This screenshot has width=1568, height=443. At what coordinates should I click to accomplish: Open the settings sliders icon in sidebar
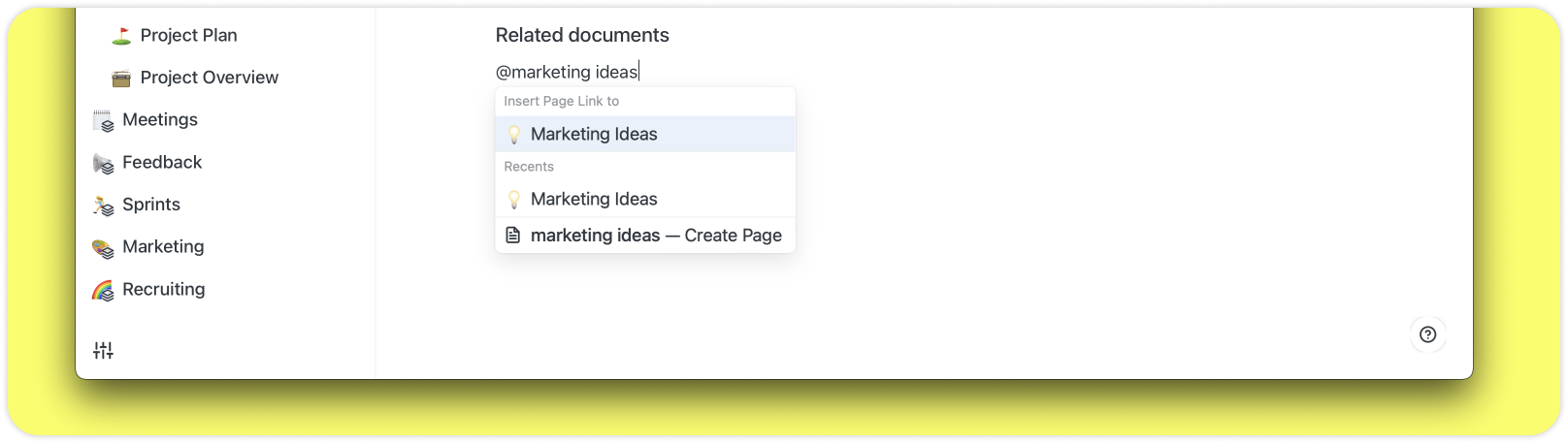tap(103, 351)
